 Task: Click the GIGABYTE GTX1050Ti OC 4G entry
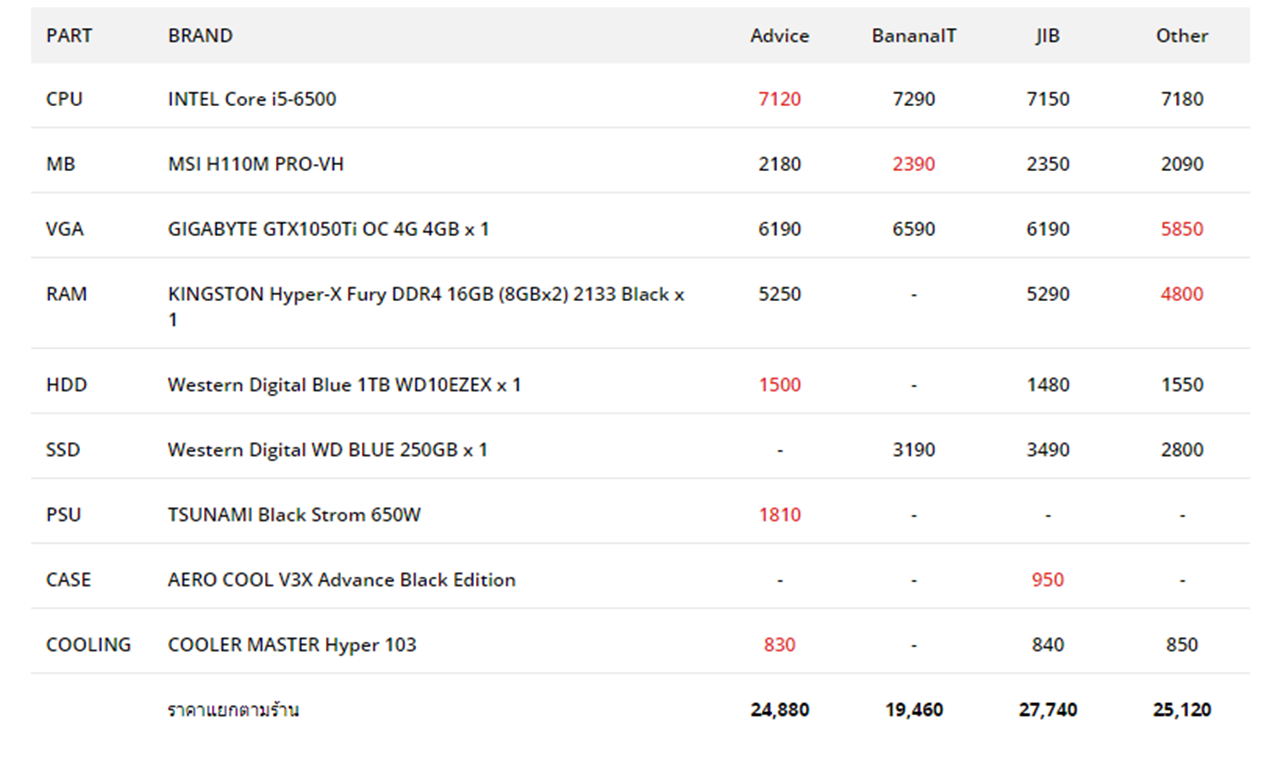tap(328, 229)
